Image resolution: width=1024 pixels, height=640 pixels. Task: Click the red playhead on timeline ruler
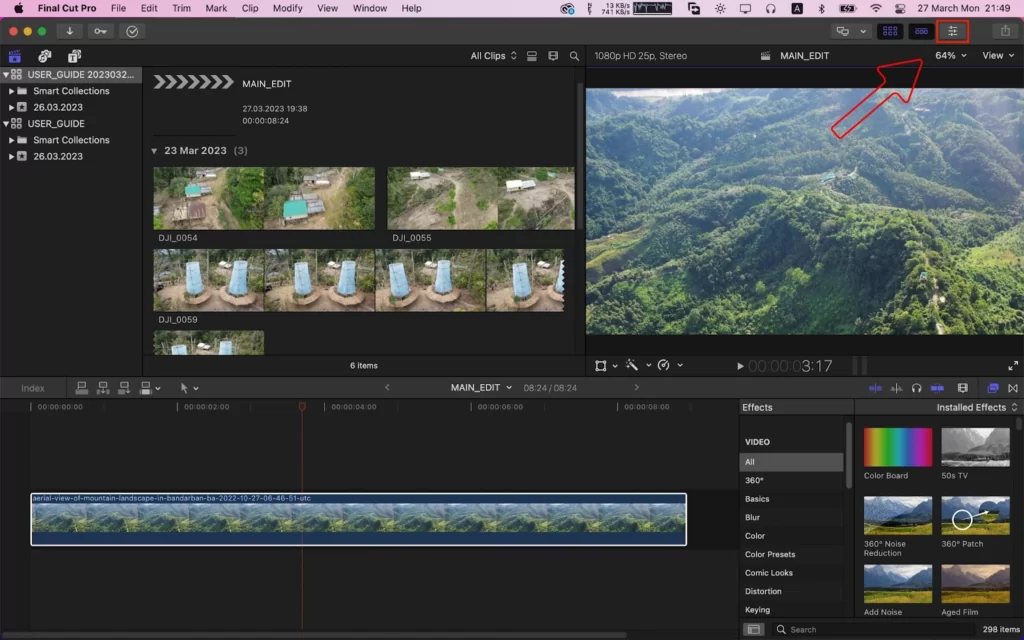pos(302,406)
